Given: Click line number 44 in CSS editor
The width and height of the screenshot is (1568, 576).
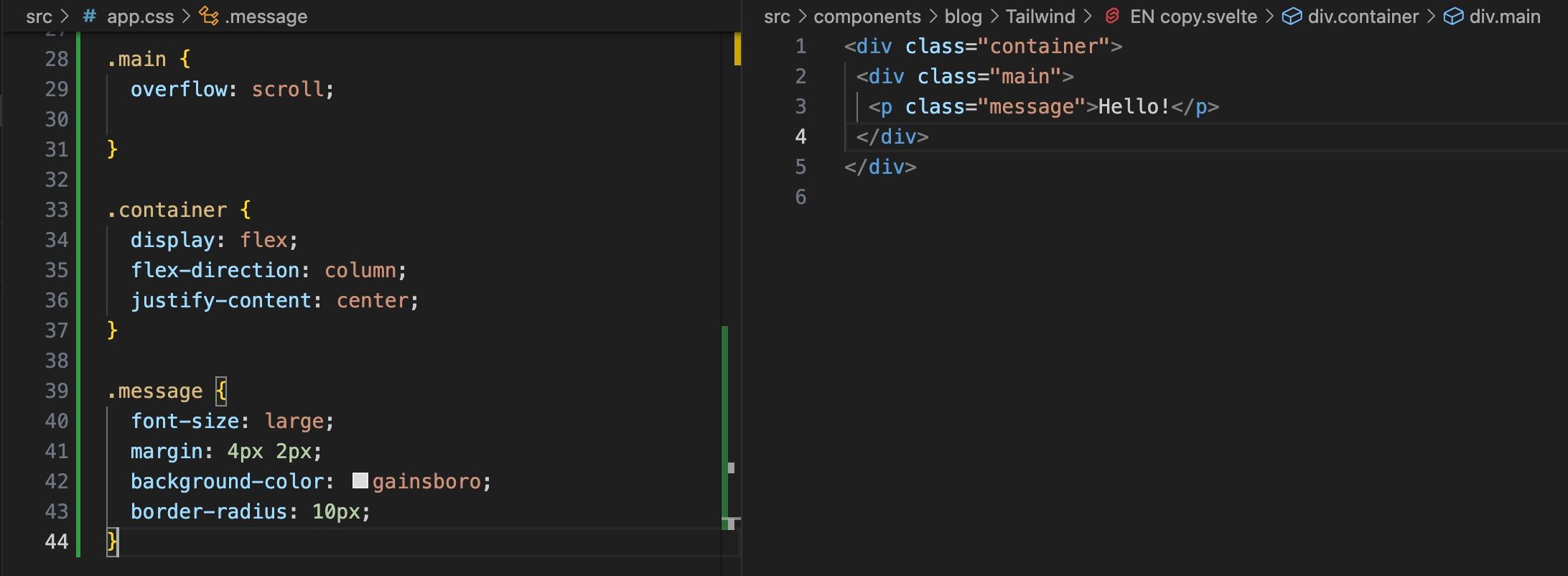Looking at the screenshot, I should click(x=57, y=542).
